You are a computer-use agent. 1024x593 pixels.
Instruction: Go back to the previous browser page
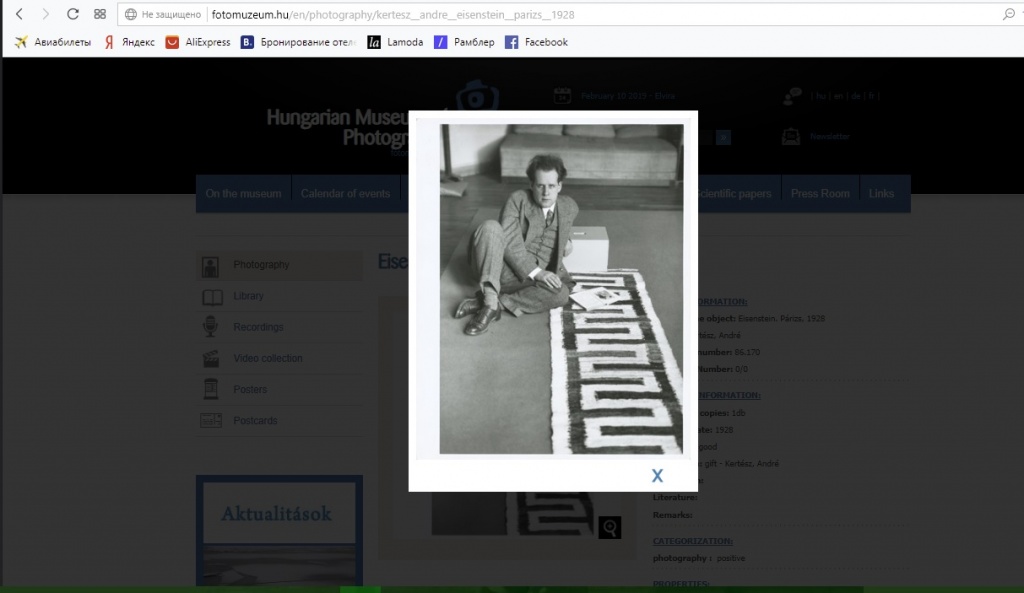pyautogui.click(x=19, y=14)
